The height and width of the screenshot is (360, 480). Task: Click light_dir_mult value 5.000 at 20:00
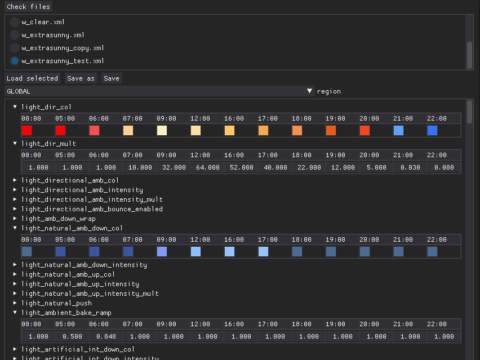click(376, 167)
